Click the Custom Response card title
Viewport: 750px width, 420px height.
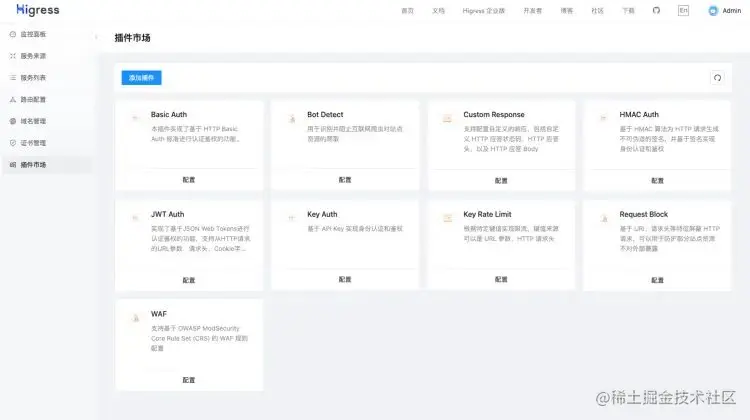pyautogui.click(x=494, y=114)
